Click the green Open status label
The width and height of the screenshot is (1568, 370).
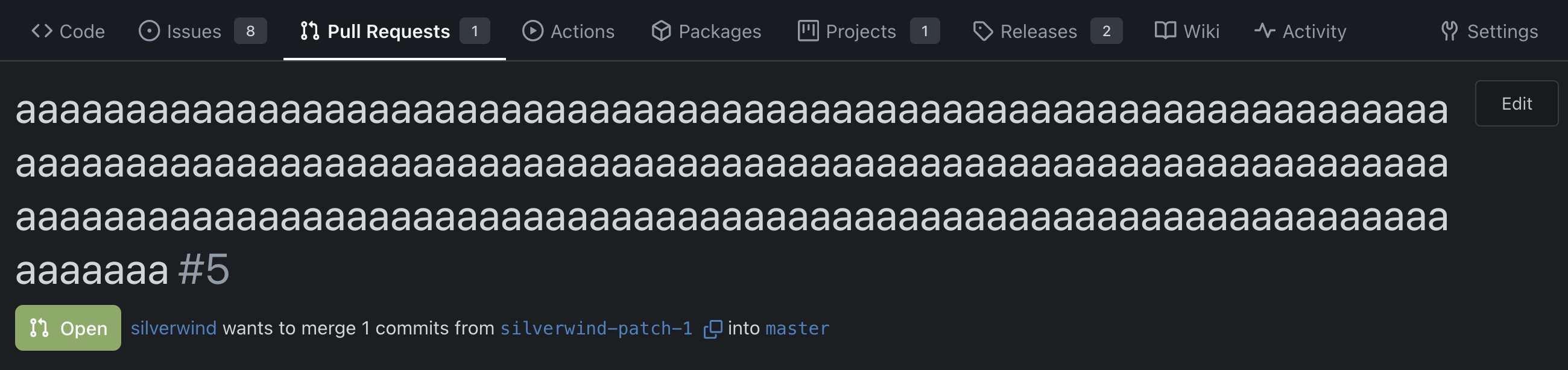coord(68,328)
